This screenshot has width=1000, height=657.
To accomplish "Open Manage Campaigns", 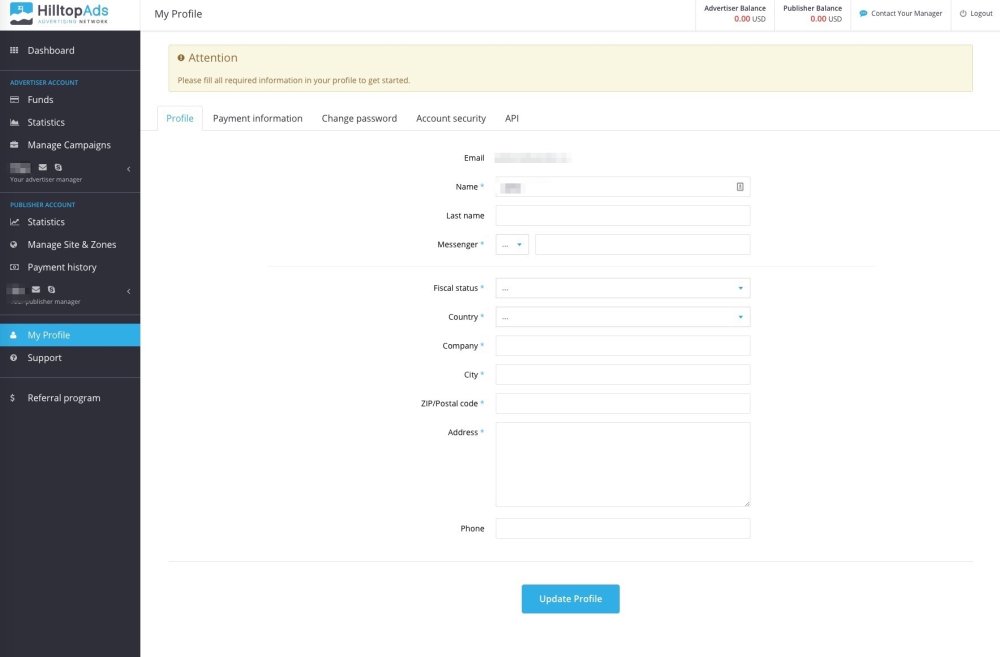I will point(70,145).
